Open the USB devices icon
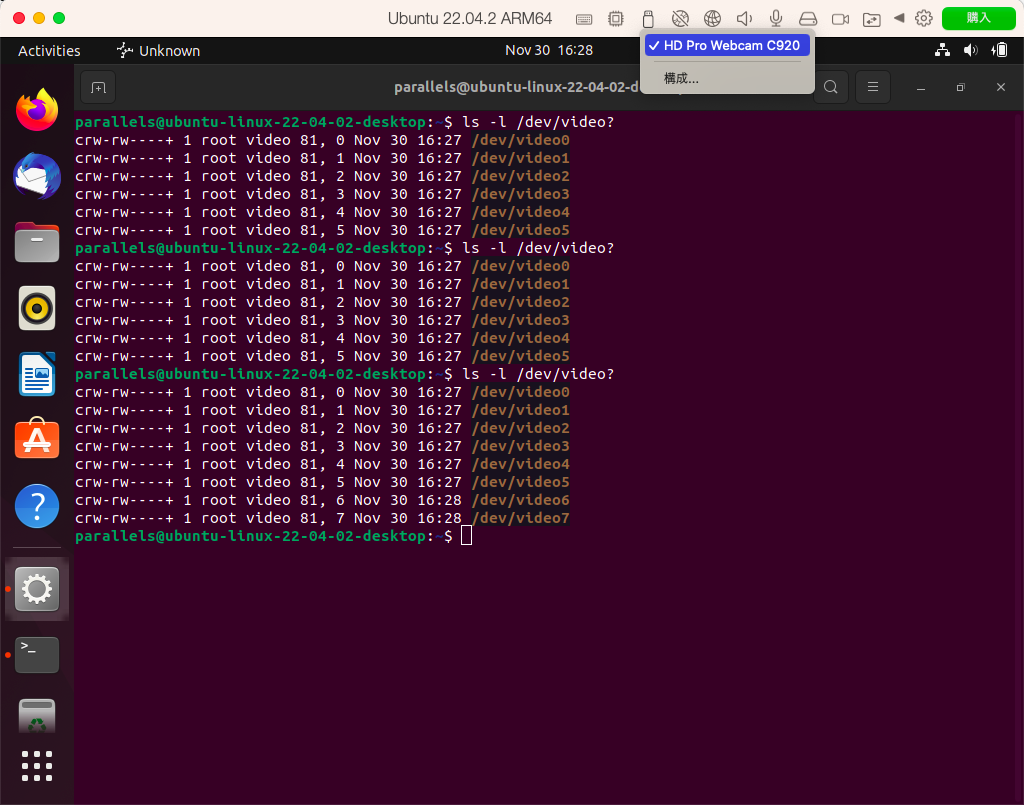 click(648, 19)
